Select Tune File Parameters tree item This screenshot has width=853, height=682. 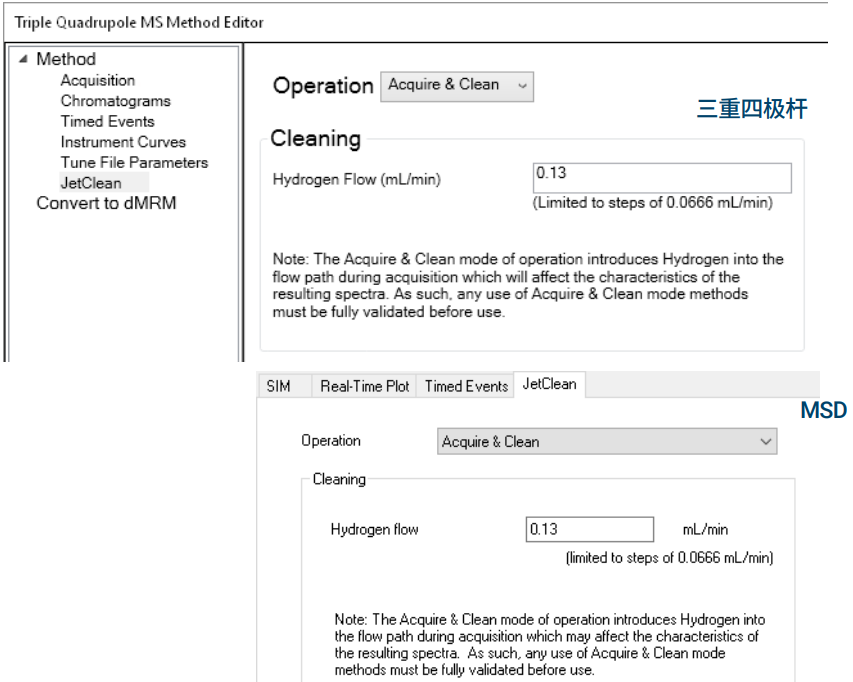(134, 163)
